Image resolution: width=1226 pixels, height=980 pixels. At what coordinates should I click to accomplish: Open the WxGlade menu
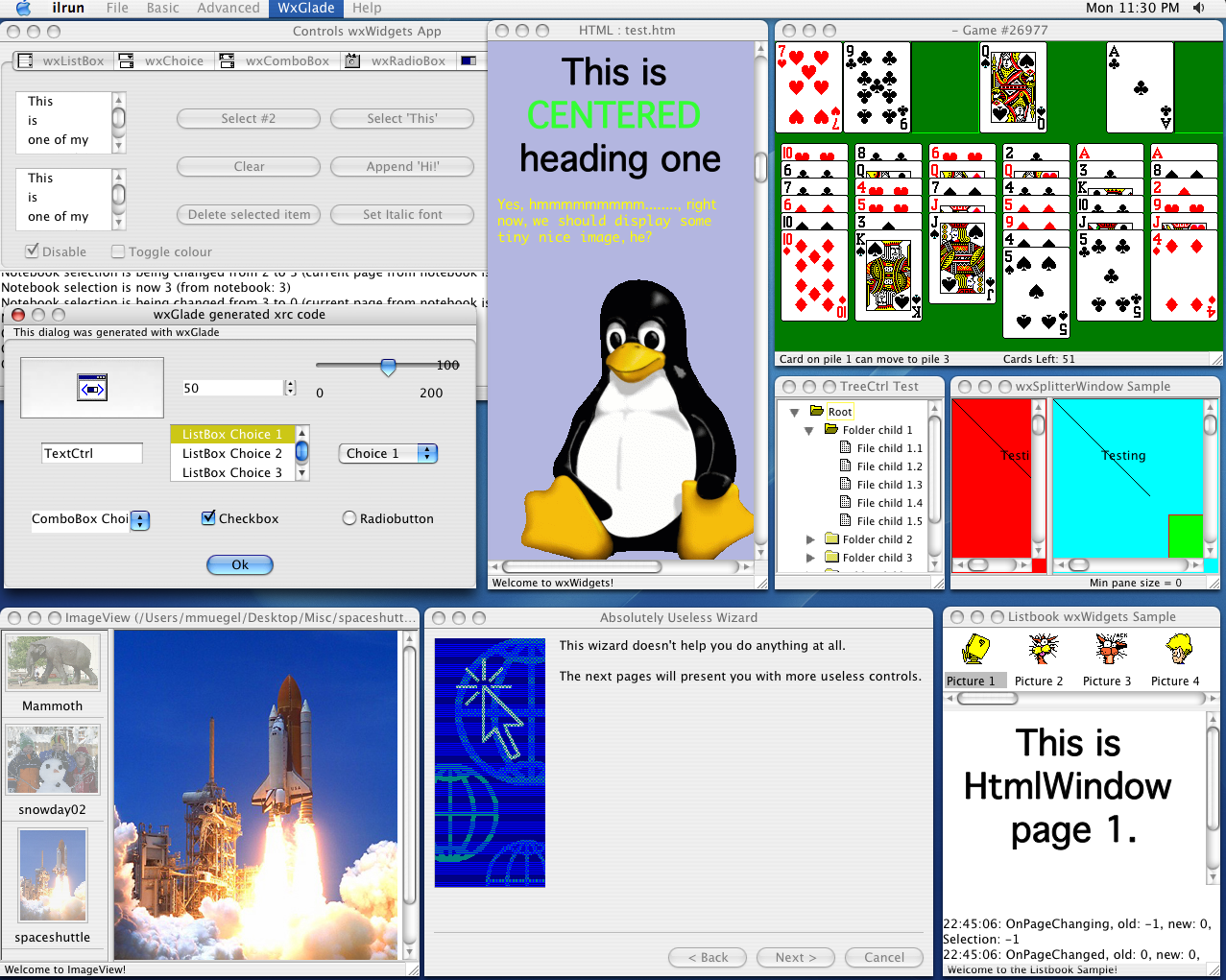pos(306,8)
